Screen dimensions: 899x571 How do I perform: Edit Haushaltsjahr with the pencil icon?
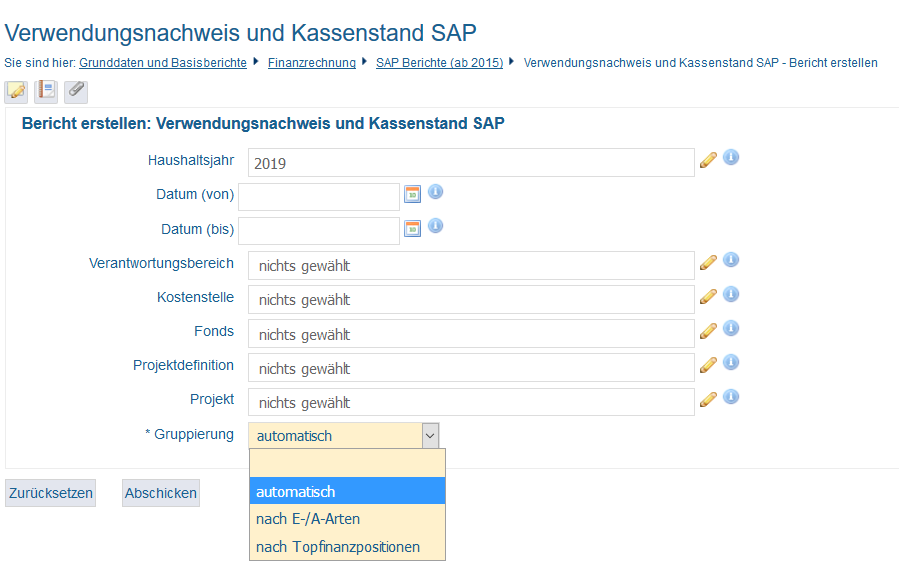pos(709,160)
